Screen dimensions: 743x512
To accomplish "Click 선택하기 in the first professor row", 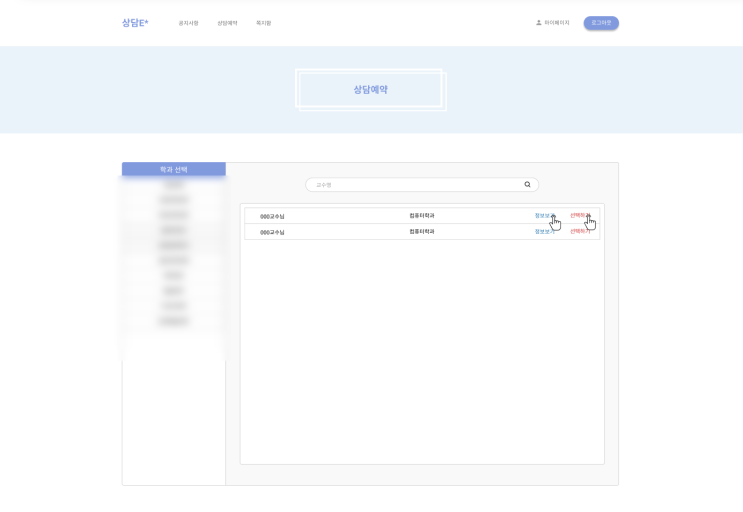I will click(580, 216).
